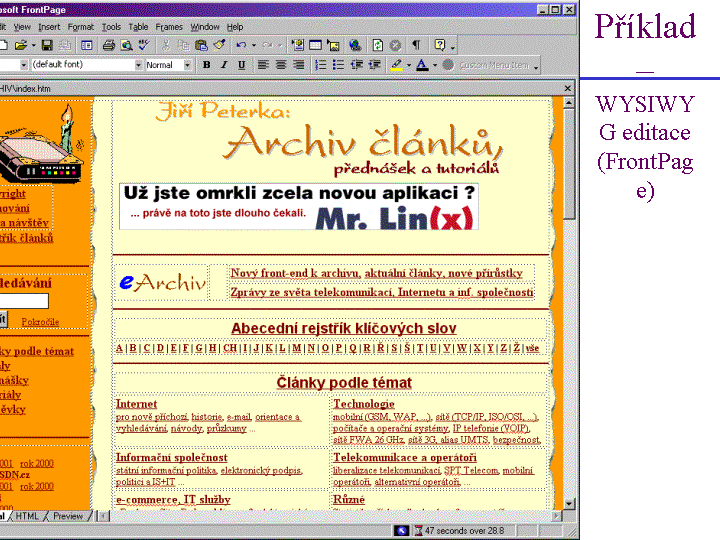Insert Component toolbar icon
720x540 pixels.
pos(298,45)
